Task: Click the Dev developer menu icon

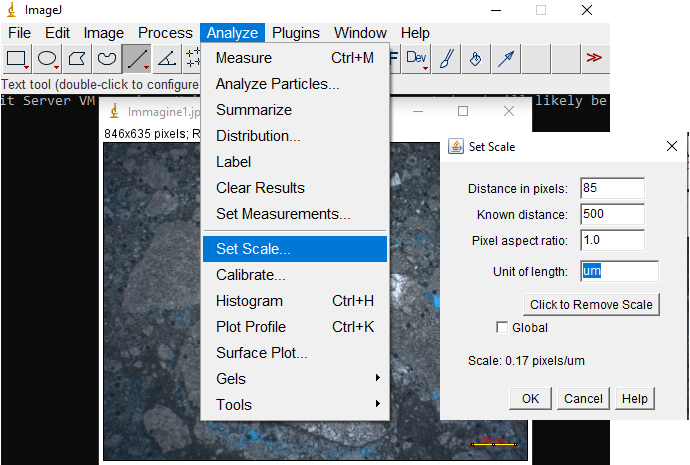Action: click(417, 59)
